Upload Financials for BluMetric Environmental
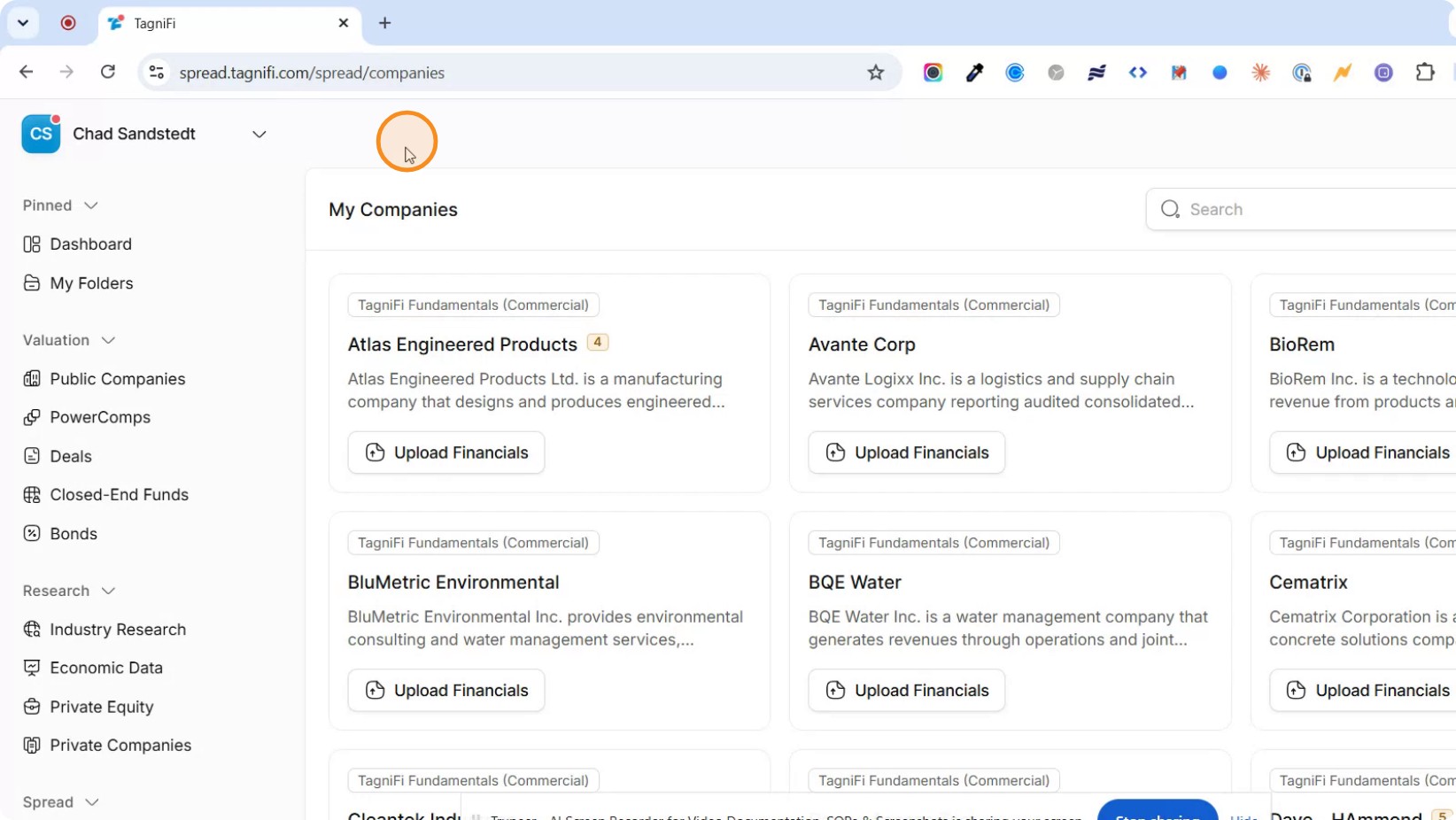 446,691
